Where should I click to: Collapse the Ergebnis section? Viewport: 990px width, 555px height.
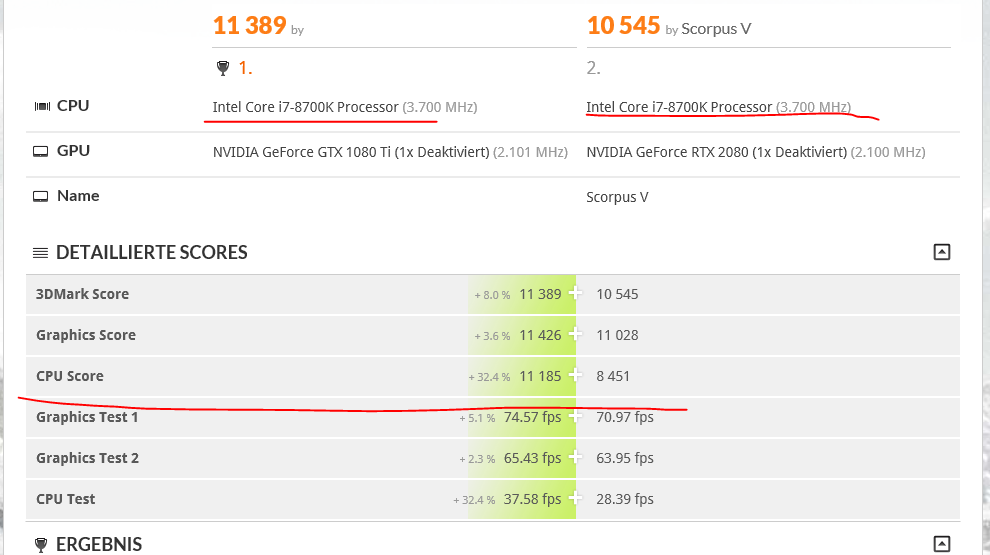pos(941,544)
